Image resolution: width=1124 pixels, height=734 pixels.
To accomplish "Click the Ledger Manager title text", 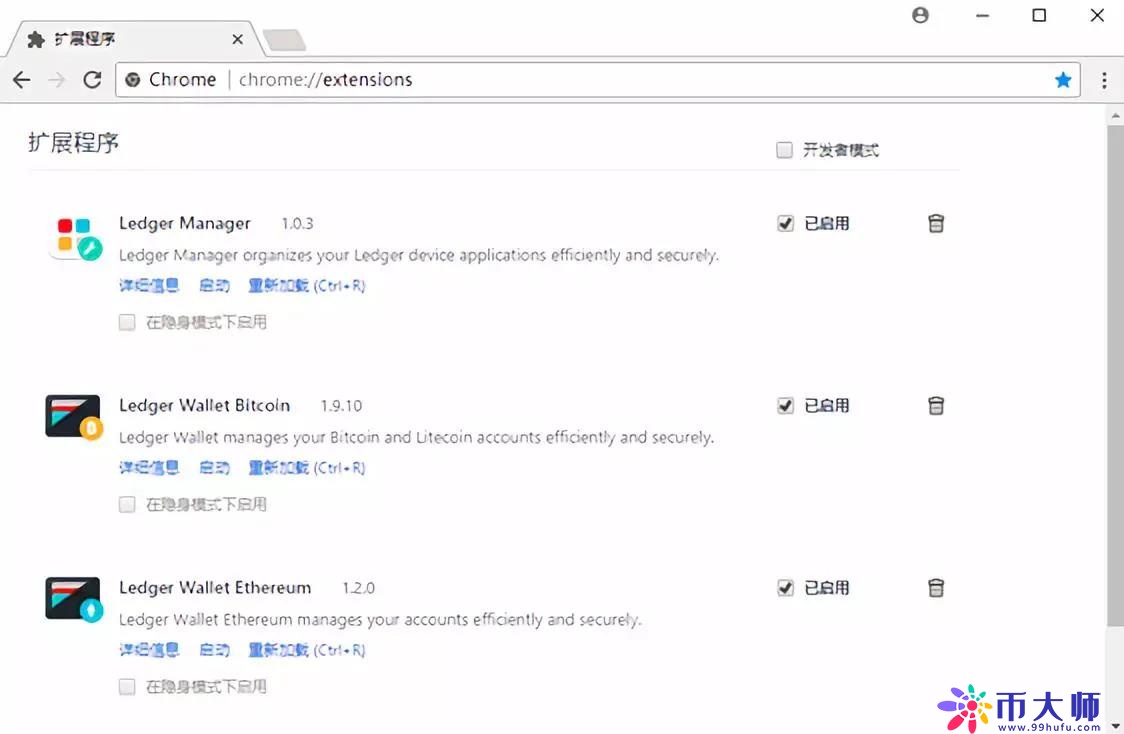I will pos(184,224).
